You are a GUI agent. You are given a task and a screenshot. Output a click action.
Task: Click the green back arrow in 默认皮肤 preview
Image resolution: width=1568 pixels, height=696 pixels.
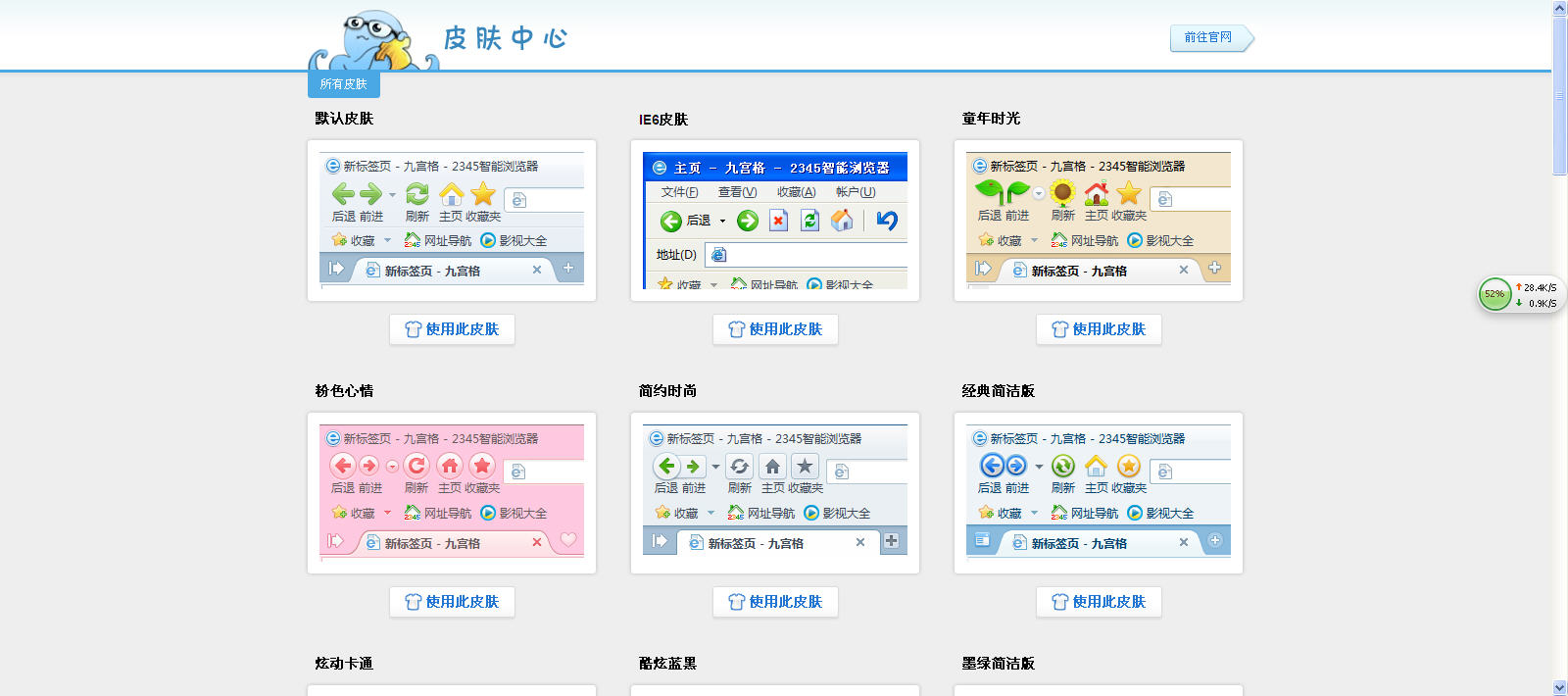pos(343,194)
